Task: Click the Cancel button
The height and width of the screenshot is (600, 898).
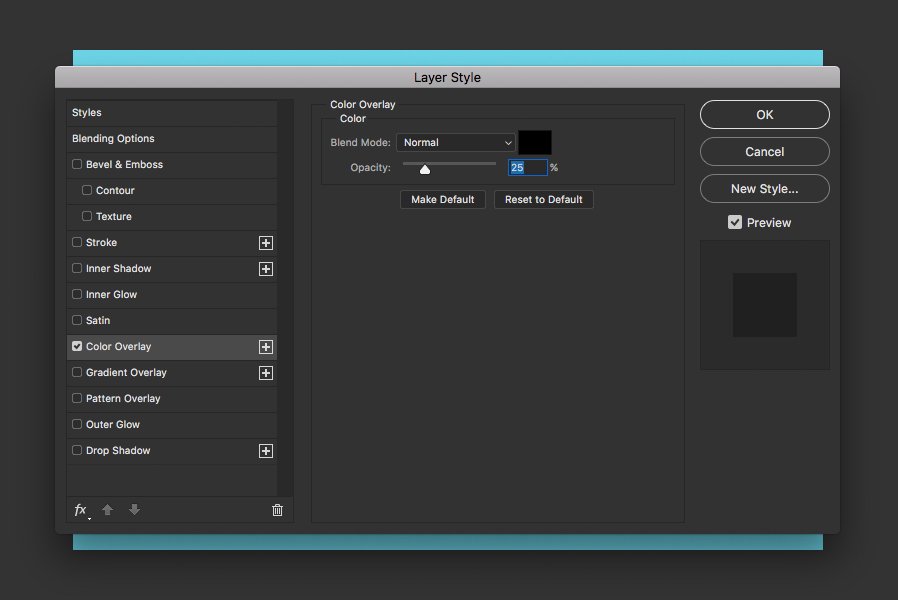Action: tap(765, 152)
